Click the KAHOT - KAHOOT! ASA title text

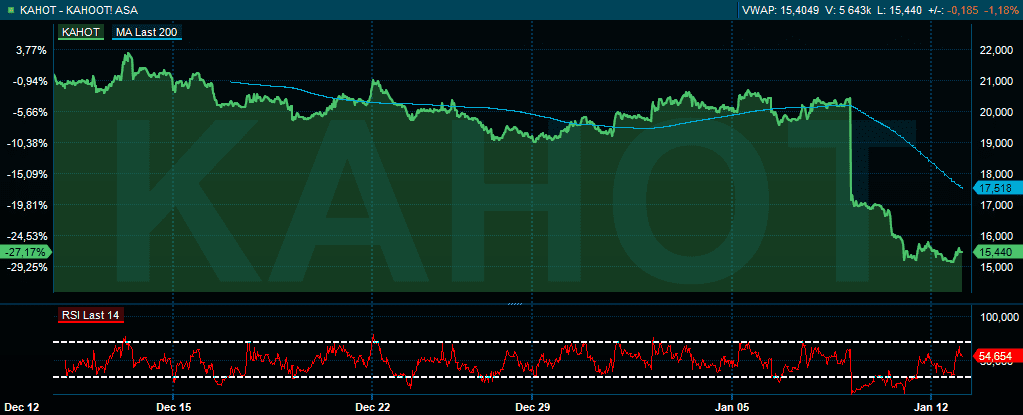click(77, 10)
